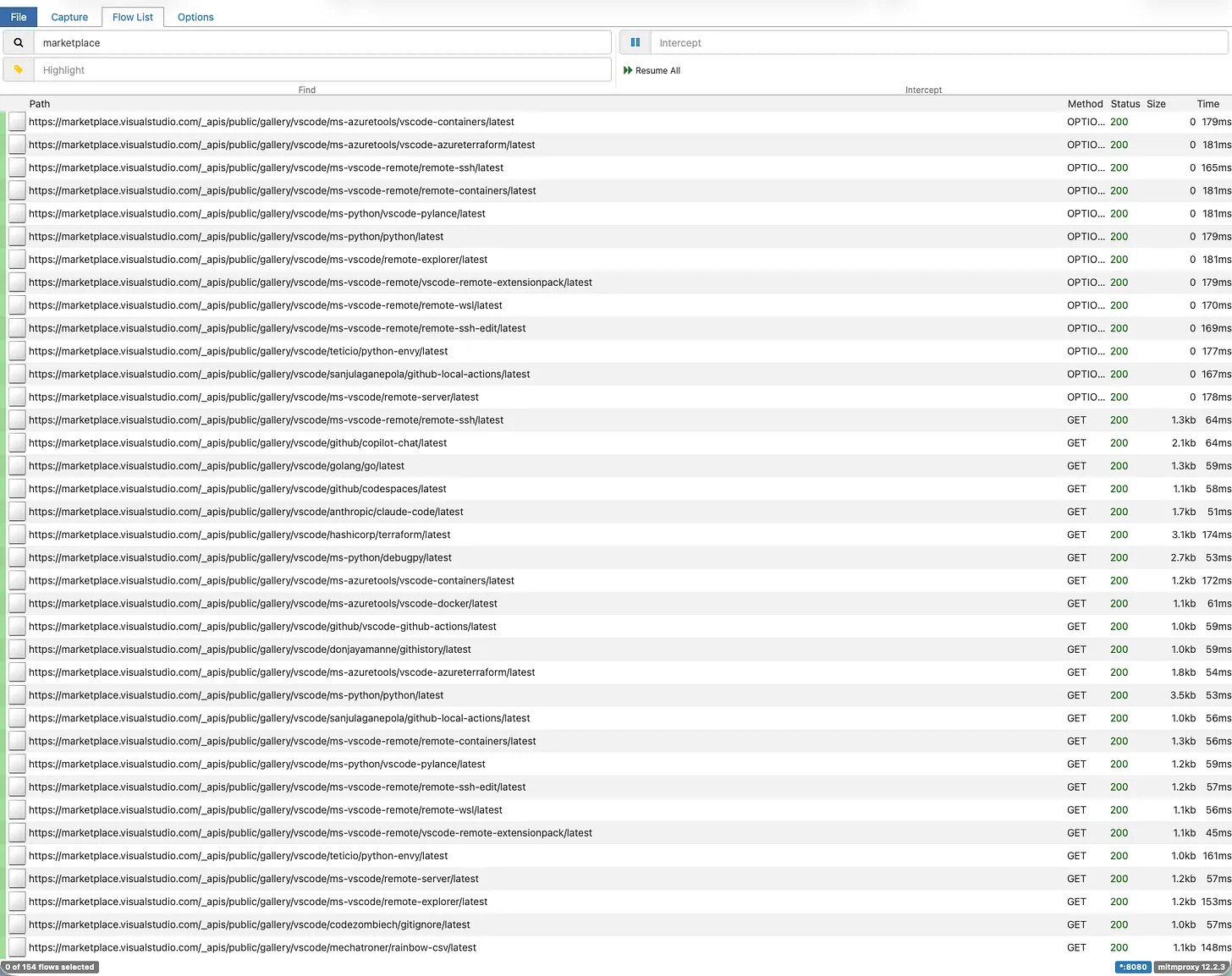Click the flow icon of the vscode-docker row
Image resolution: width=1232 pixels, height=976 pixels.
click(x=17, y=603)
